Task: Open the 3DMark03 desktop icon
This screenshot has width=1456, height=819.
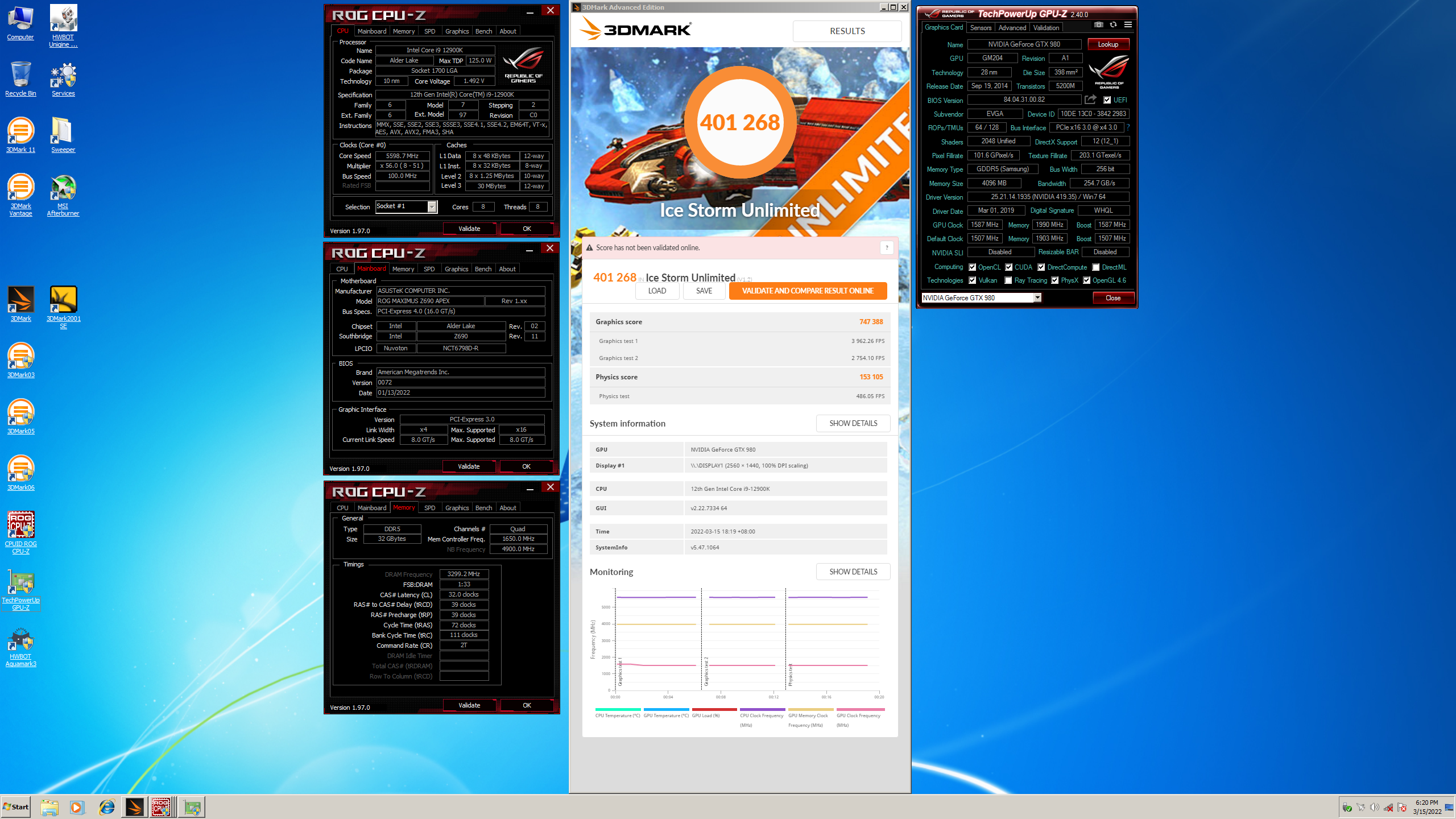Action: coord(20,361)
